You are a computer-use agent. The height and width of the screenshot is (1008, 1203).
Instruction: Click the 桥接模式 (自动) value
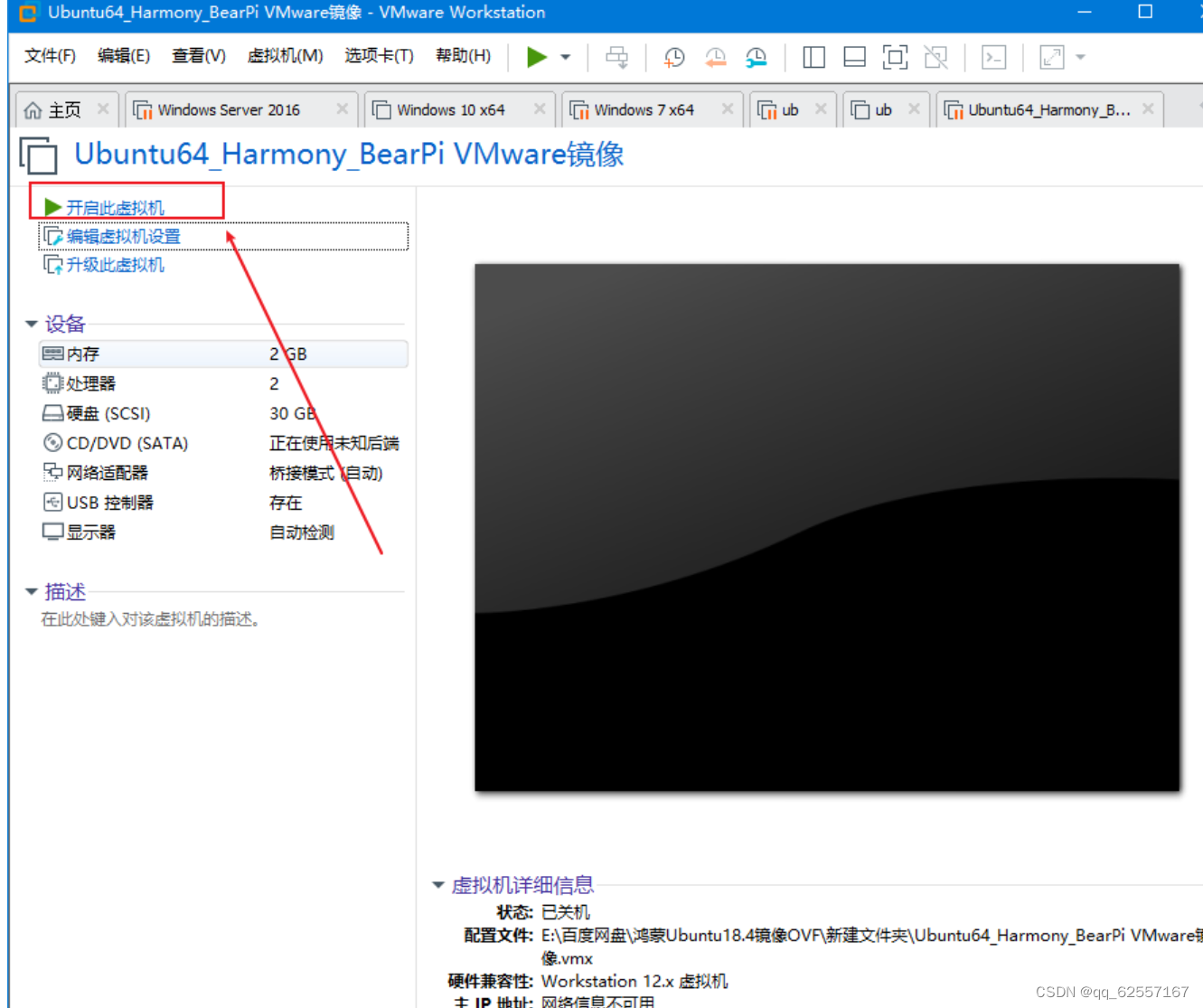[x=326, y=473]
